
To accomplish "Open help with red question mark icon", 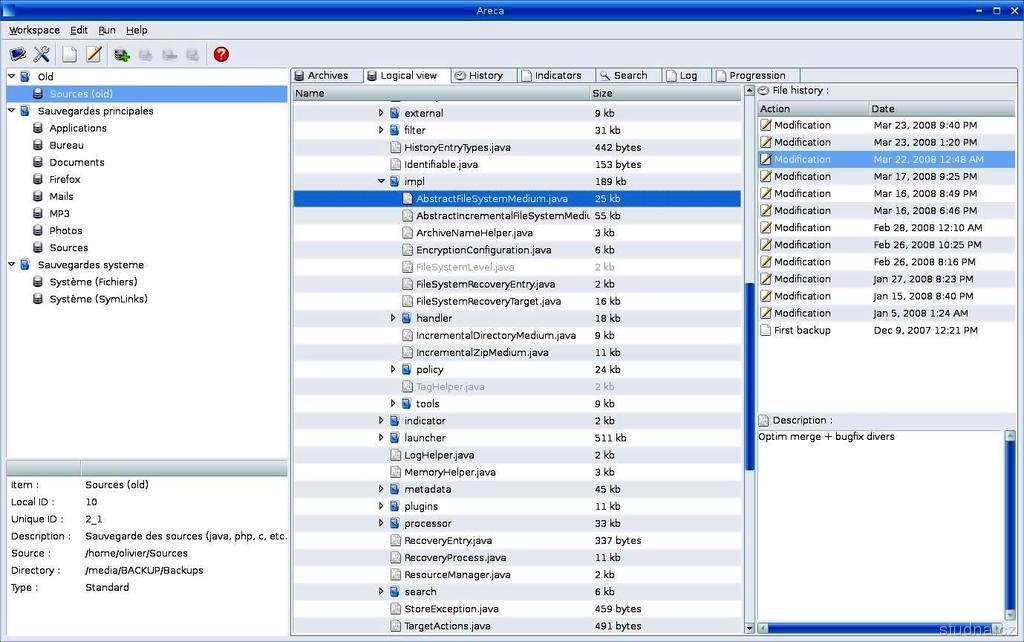I will (221, 54).
